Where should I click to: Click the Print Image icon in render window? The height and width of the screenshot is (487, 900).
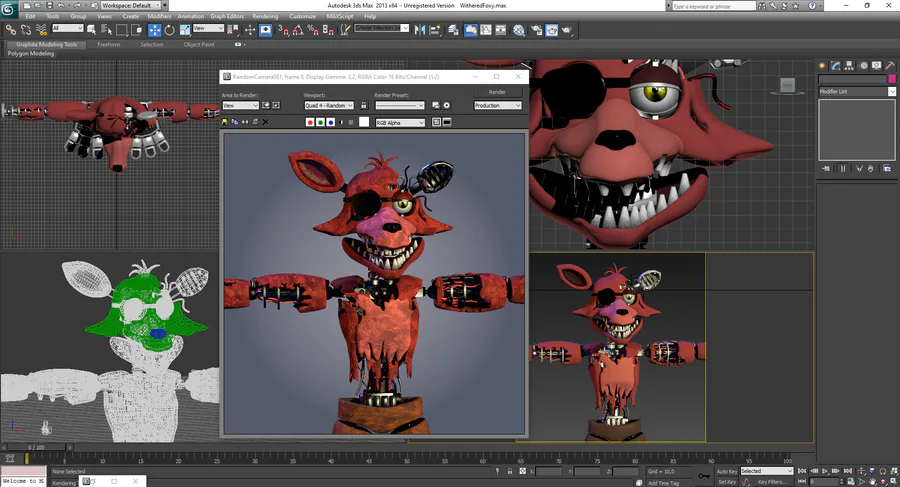tap(255, 122)
